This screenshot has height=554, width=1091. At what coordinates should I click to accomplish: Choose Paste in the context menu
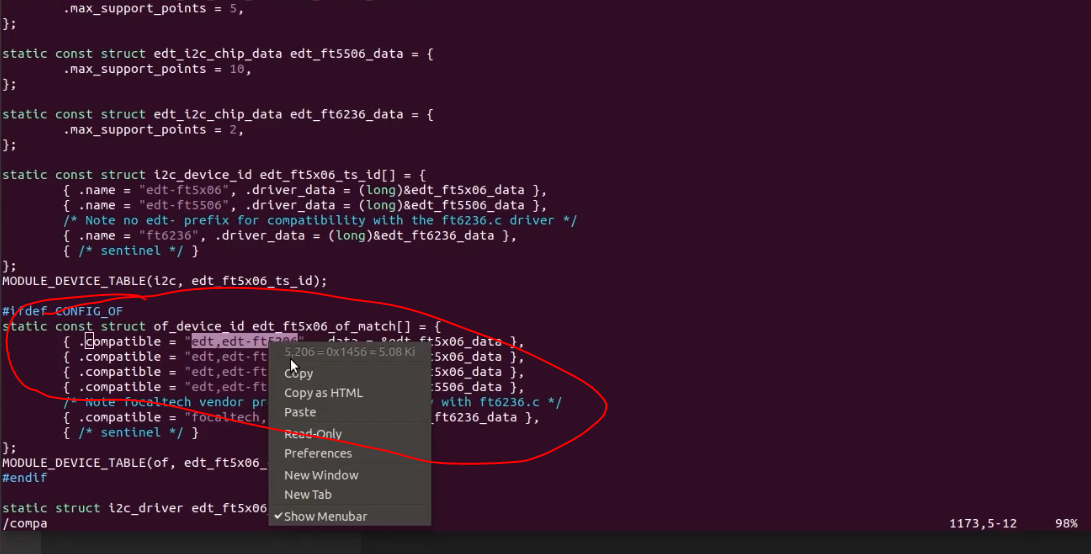(x=300, y=412)
